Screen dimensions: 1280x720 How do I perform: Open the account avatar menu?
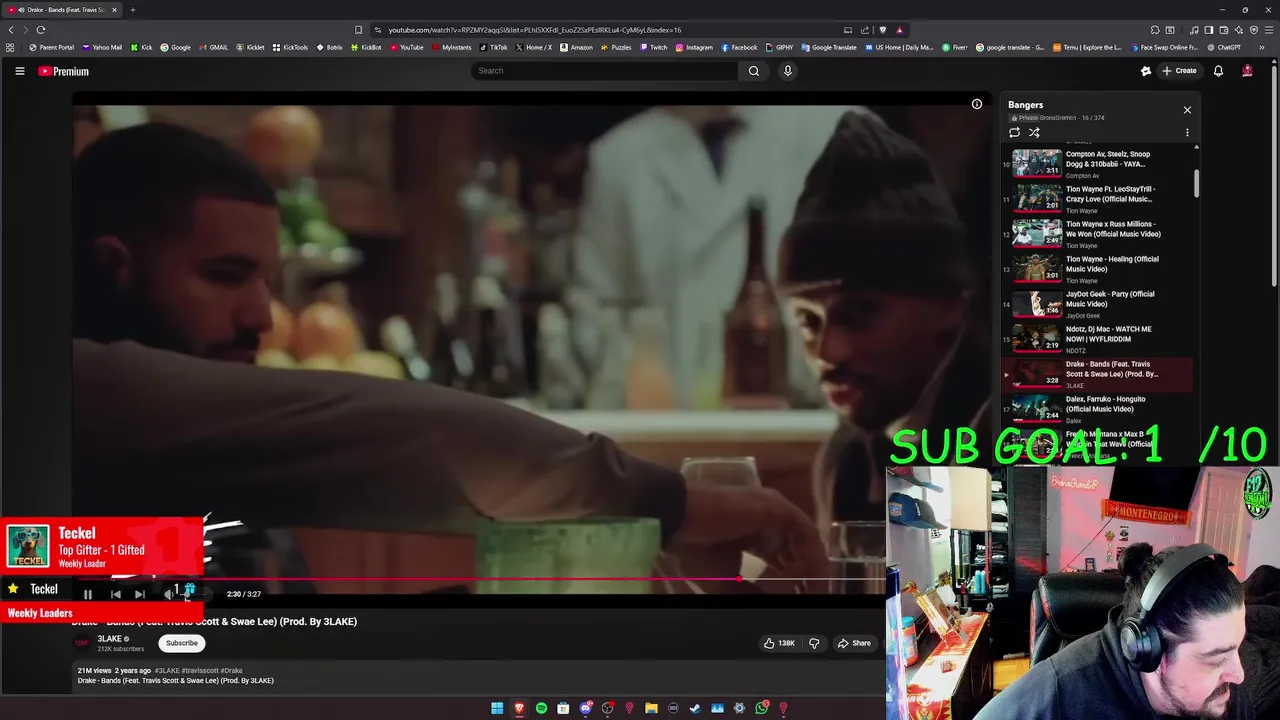coord(1247,71)
